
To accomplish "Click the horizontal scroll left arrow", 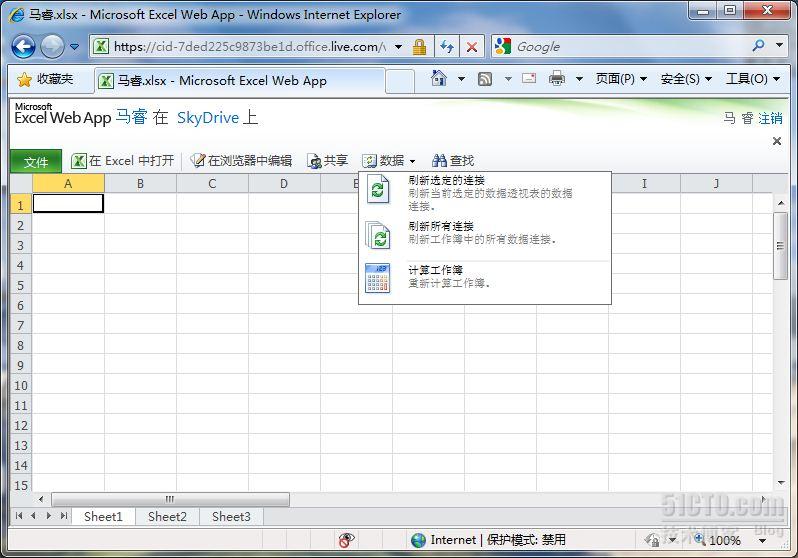I will tap(41, 499).
